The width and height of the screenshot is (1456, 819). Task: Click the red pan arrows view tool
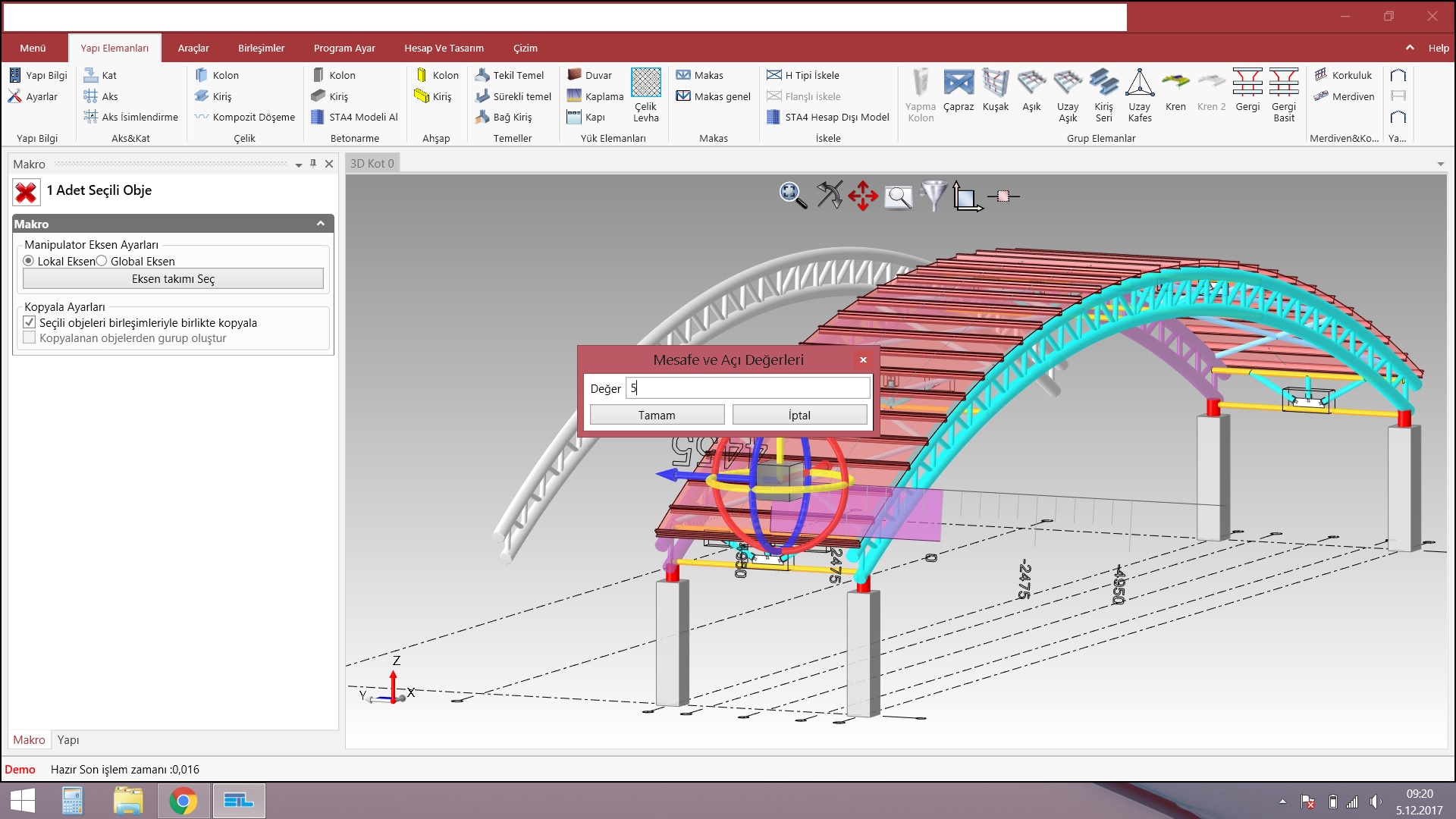pos(862,196)
